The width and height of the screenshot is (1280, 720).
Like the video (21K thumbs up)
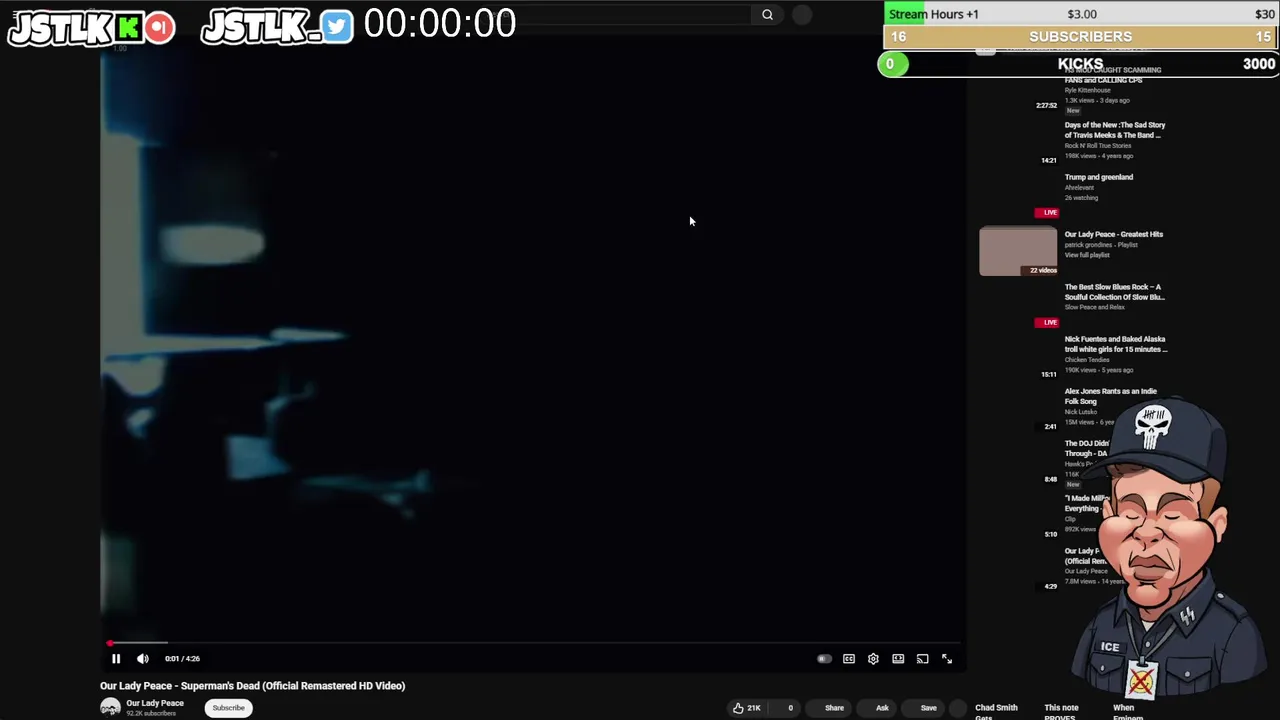[746, 708]
